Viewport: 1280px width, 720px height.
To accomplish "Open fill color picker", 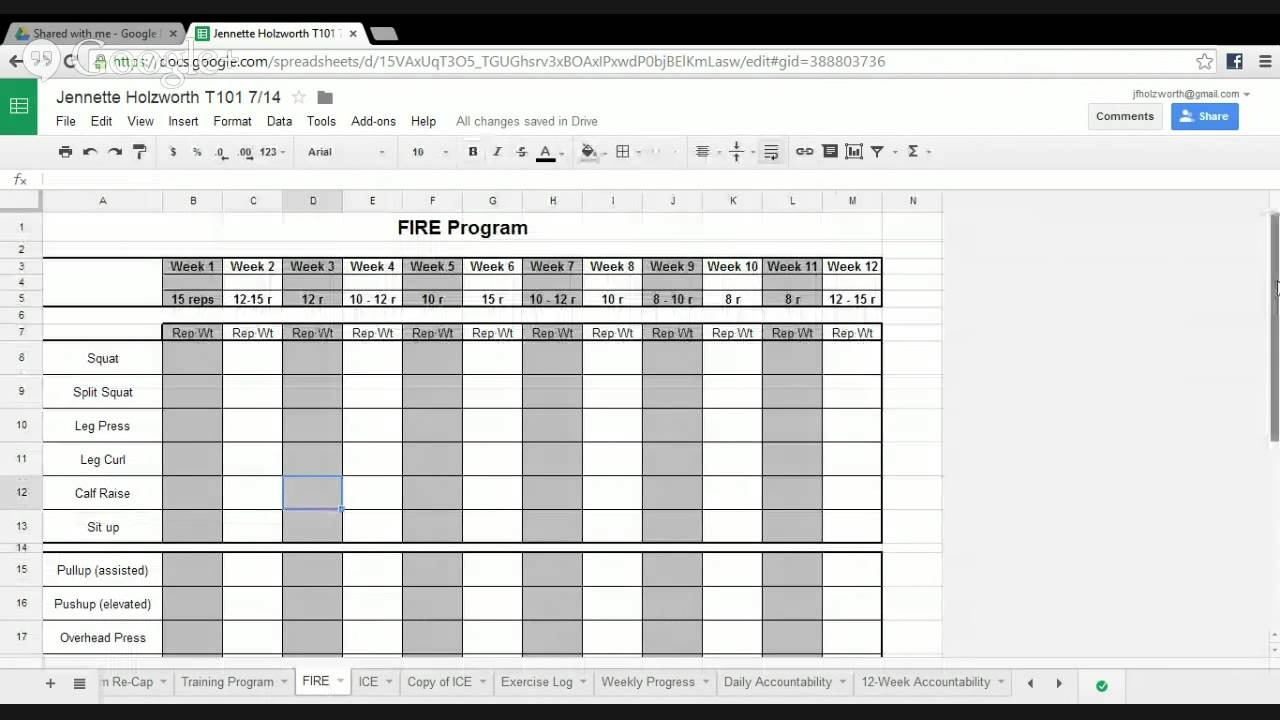I will click(591, 152).
